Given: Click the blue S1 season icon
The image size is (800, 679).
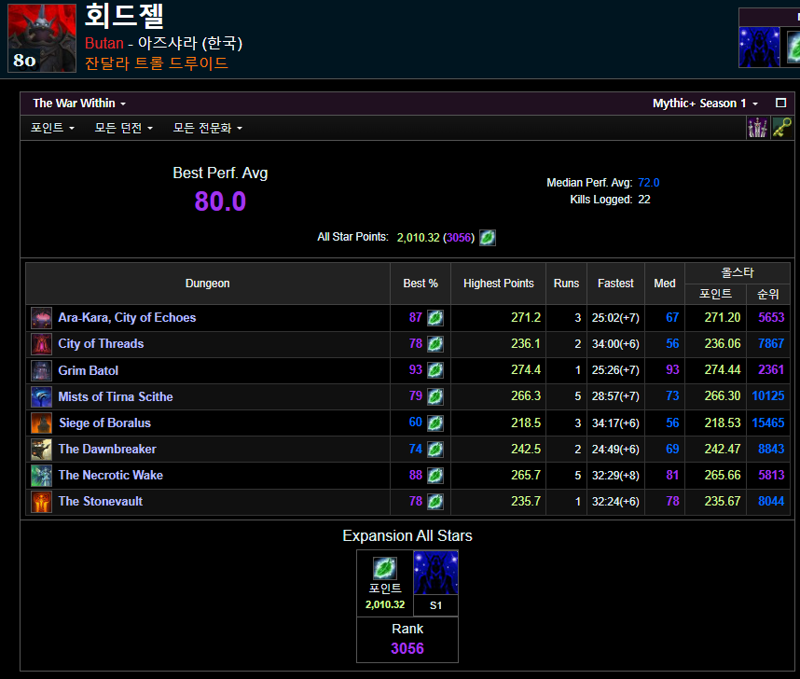Looking at the screenshot, I should pyautogui.click(x=436, y=573).
